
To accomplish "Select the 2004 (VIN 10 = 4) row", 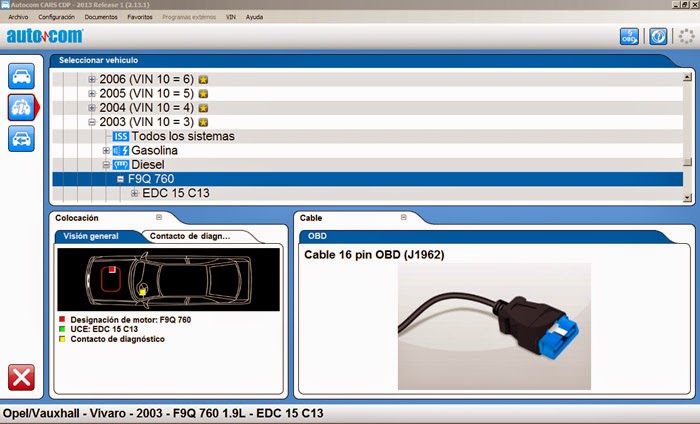I will click(368, 108).
